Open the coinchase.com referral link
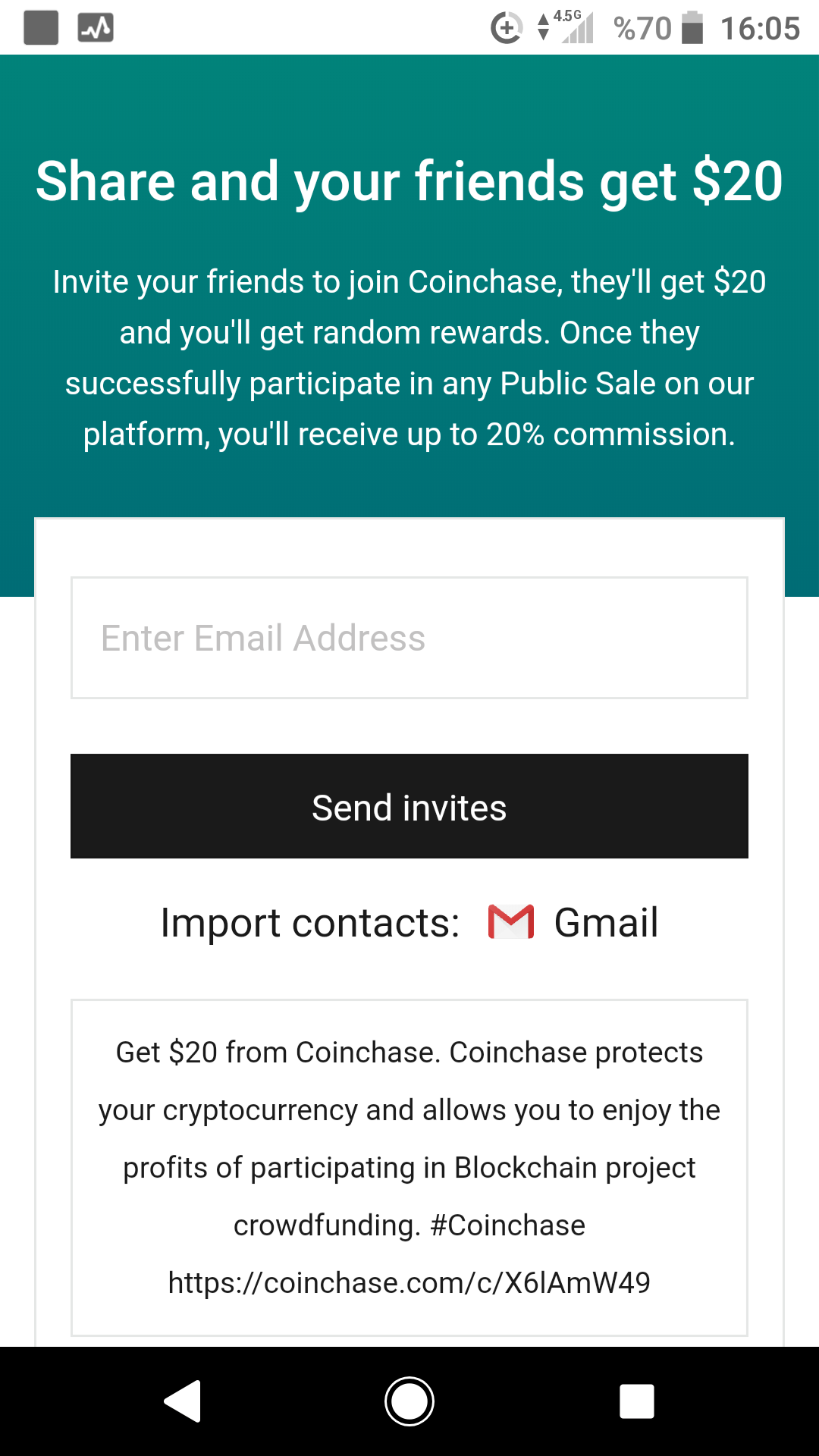Viewport: 819px width, 1456px height. (x=409, y=1283)
